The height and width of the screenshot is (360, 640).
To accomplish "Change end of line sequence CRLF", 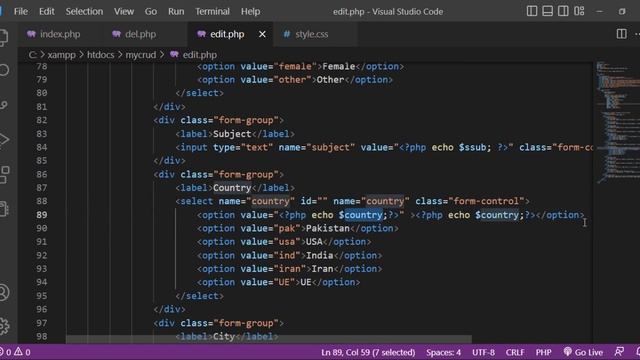I will click(x=515, y=352).
